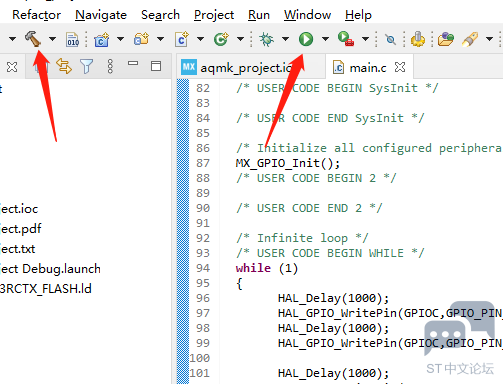Open the build configuration dropdown beside hammer
This screenshot has width=503, height=384.
(x=52, y=39)
